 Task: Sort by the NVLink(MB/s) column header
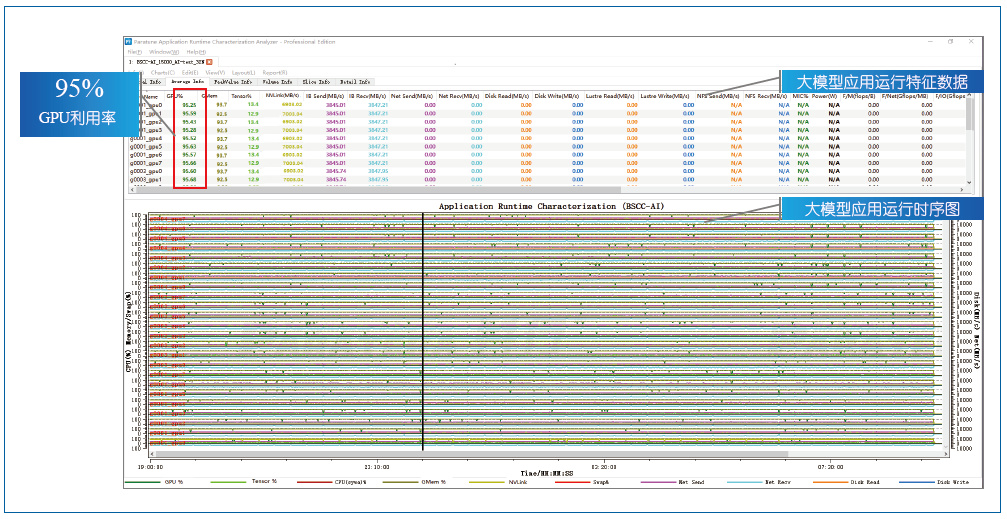[281, 96]
